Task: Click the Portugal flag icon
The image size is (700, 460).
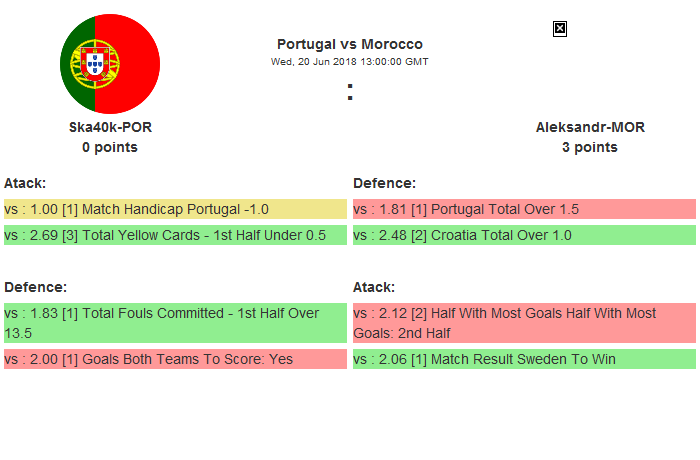Action: [110, 64]
